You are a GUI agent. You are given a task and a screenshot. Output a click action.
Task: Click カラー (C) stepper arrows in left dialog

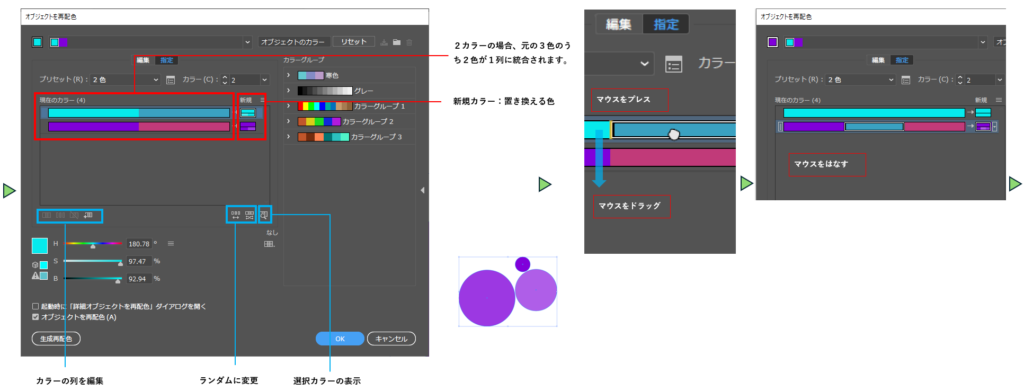(x=225, y=80)
